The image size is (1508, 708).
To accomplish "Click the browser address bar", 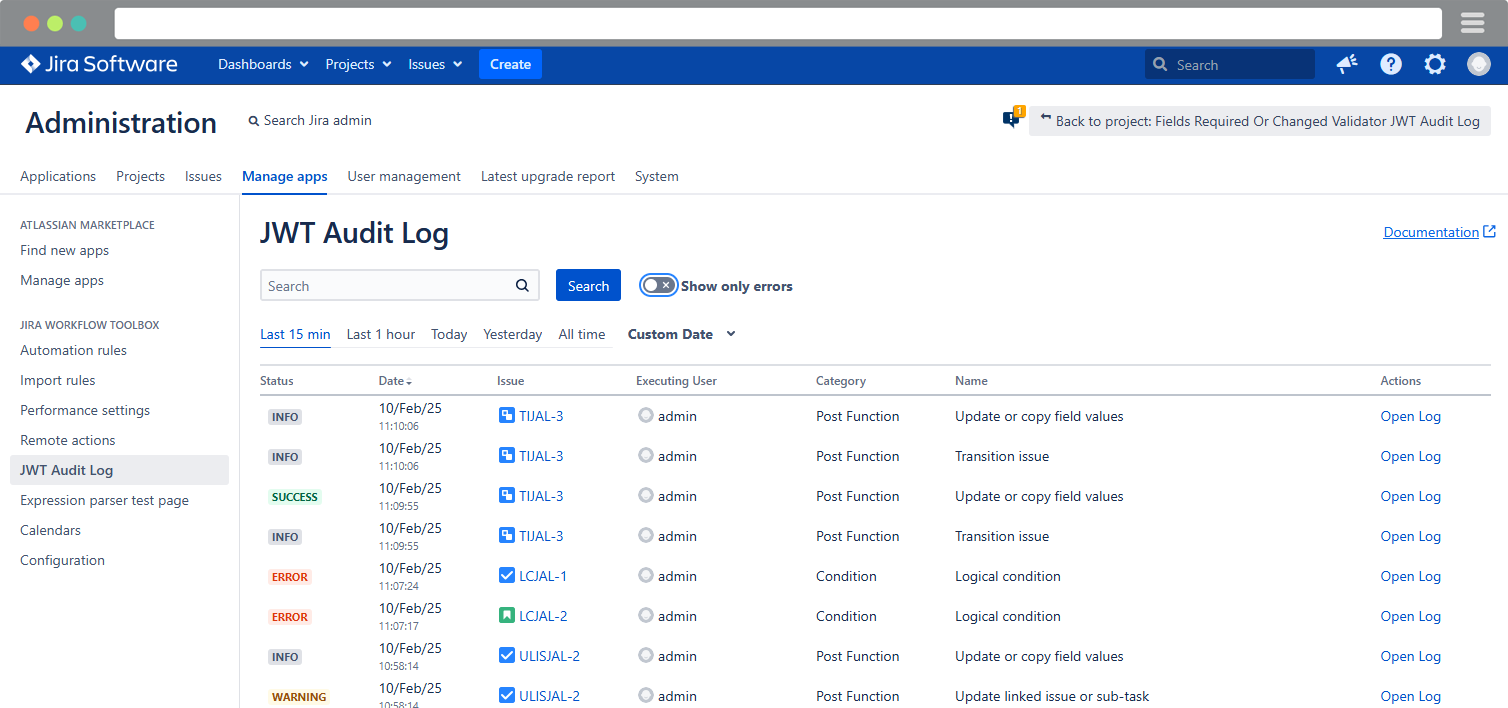I will [x=778, y=23].
